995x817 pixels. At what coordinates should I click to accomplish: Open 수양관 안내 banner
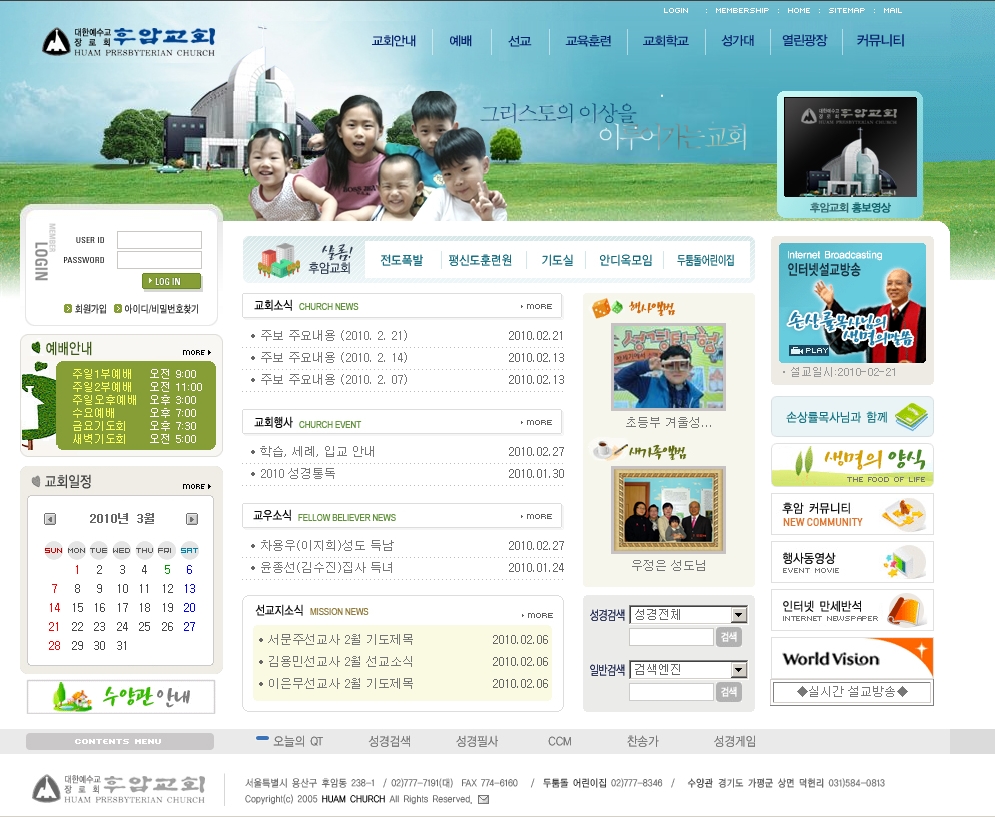click(121, 696)
